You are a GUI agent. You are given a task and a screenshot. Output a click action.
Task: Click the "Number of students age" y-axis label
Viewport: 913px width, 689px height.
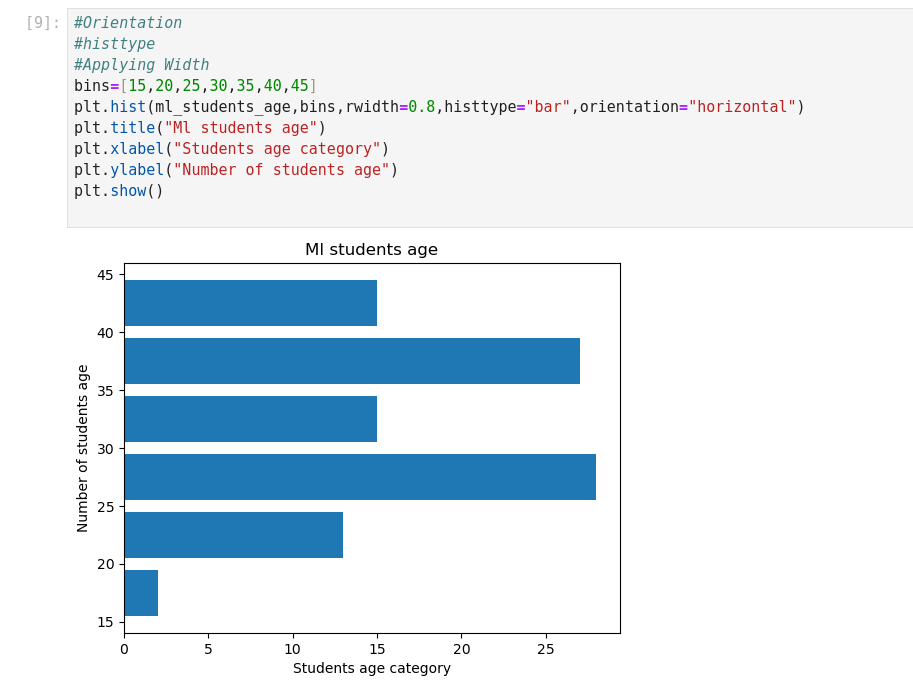83,448
